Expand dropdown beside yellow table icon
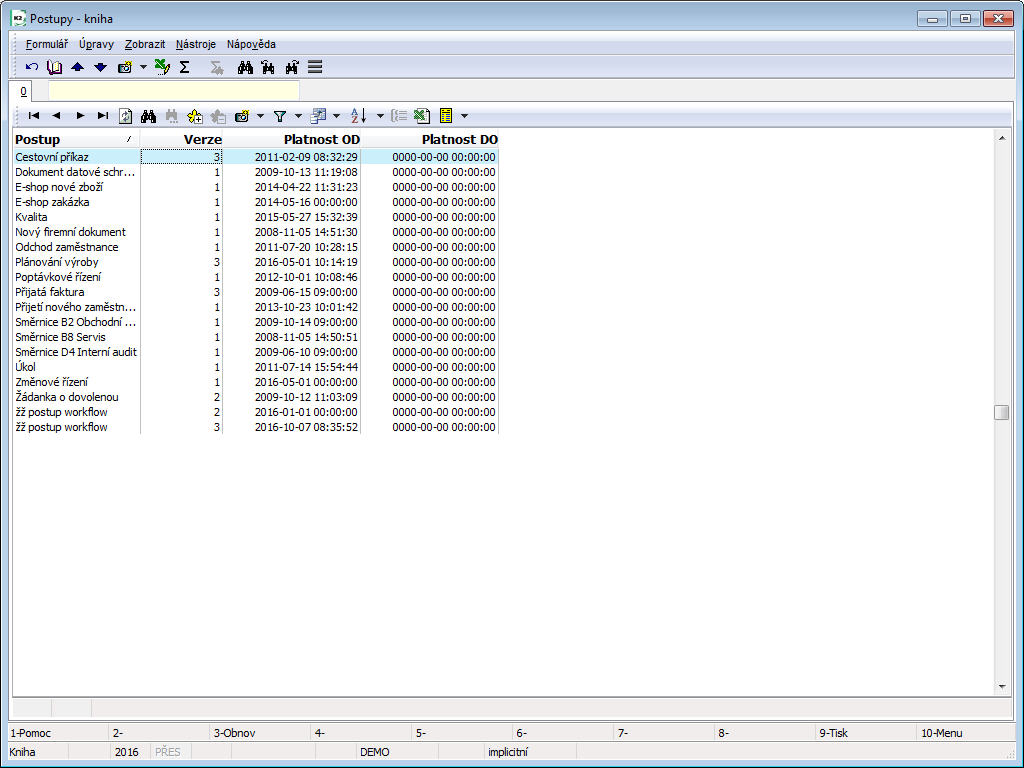 [464, 116]
